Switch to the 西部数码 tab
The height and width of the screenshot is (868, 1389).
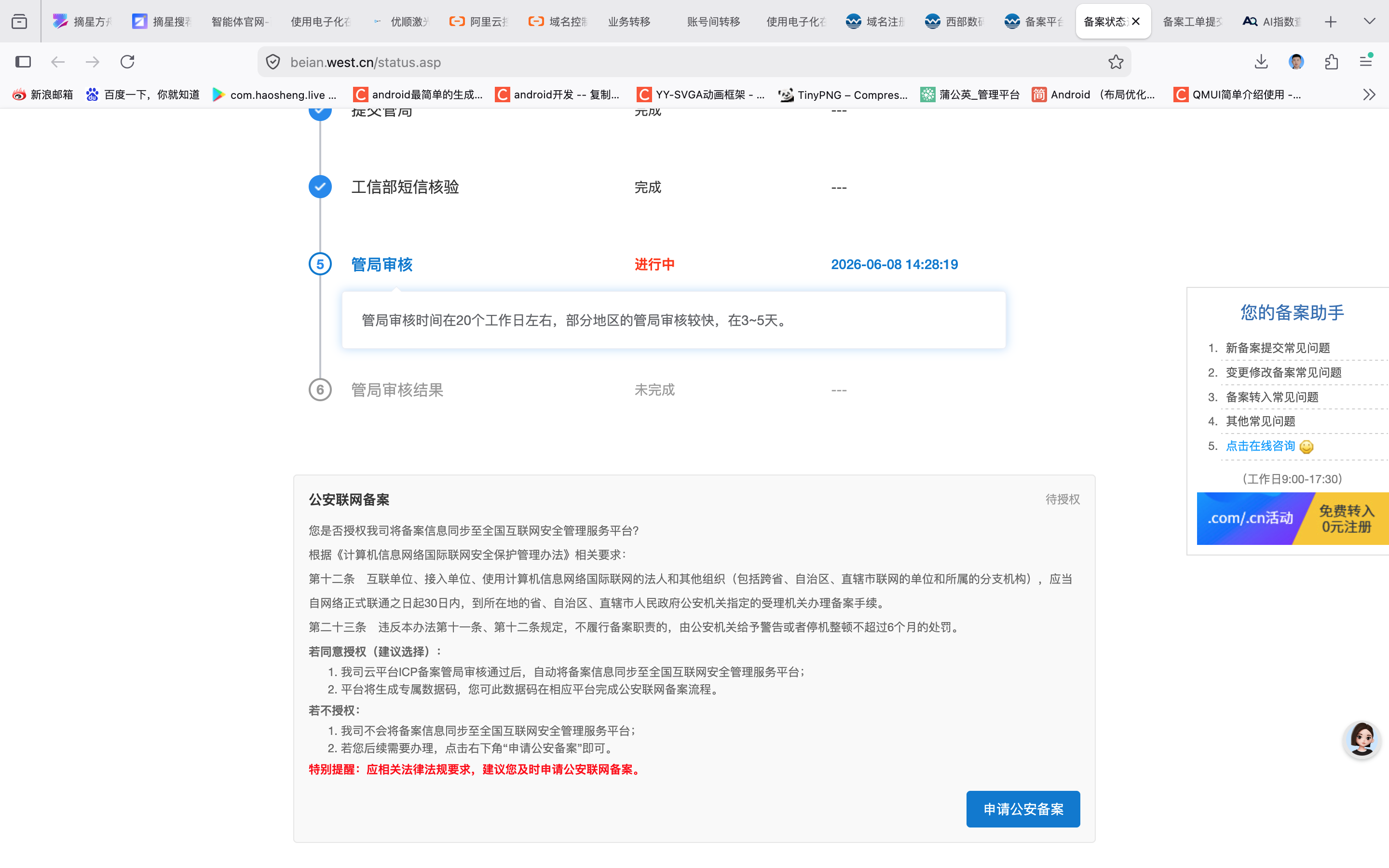(x=955, y=22)
